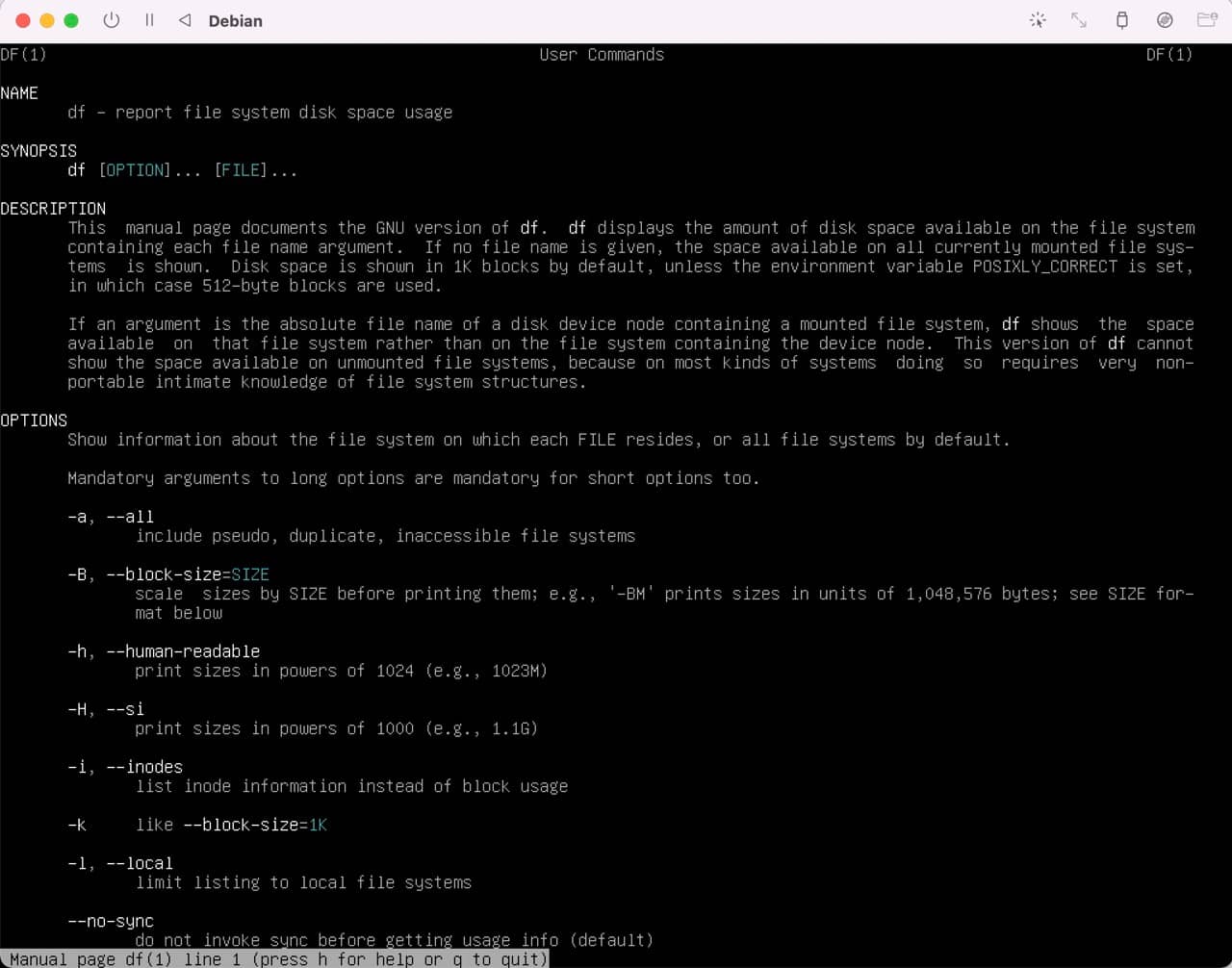Open the shared folder icon
1232x968 pixels.
click(1207, 20)
